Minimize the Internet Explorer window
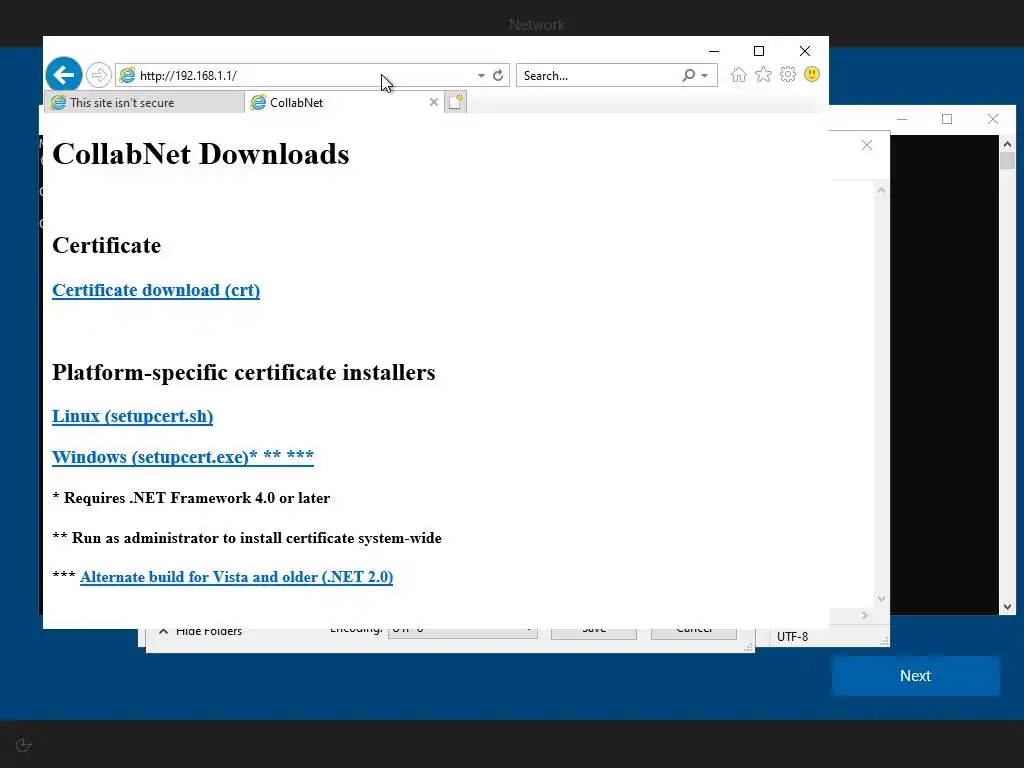 [x=714, y=51]
